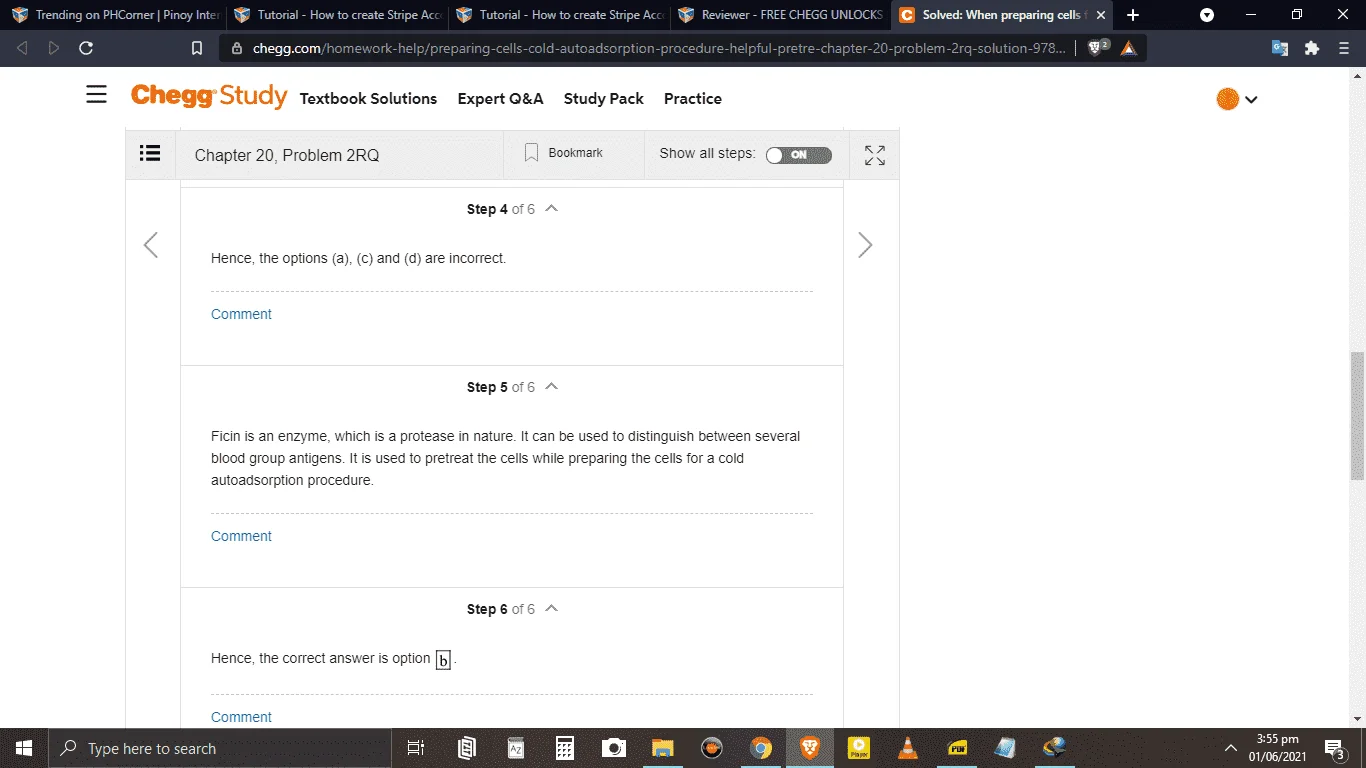The width and height of the screenshot is (1366, 768).
Task: Click the Windows Start button
Action: pyautogui.click(x=24, y=748)
